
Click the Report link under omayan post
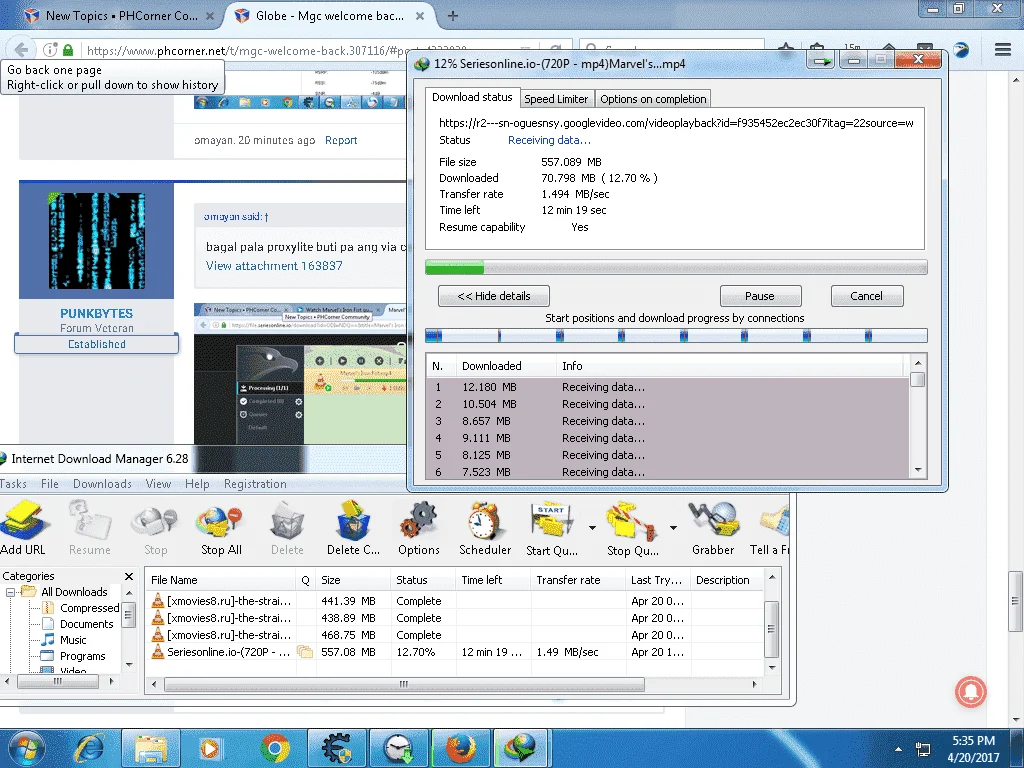pyautogui.click(x=341, y=140)
